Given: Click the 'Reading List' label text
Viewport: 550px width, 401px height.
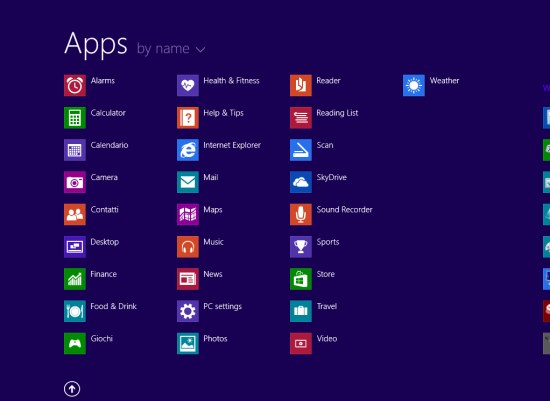Looking at the screenshot, I should pyautogui.click(x=337, y=113).
